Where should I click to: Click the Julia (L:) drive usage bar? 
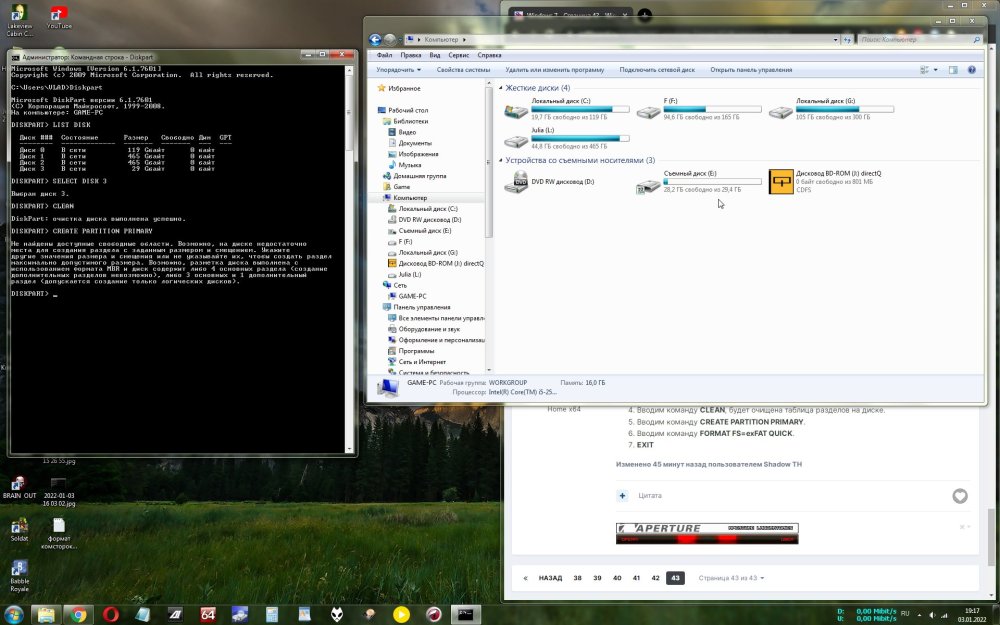click(x=581, y=139)
